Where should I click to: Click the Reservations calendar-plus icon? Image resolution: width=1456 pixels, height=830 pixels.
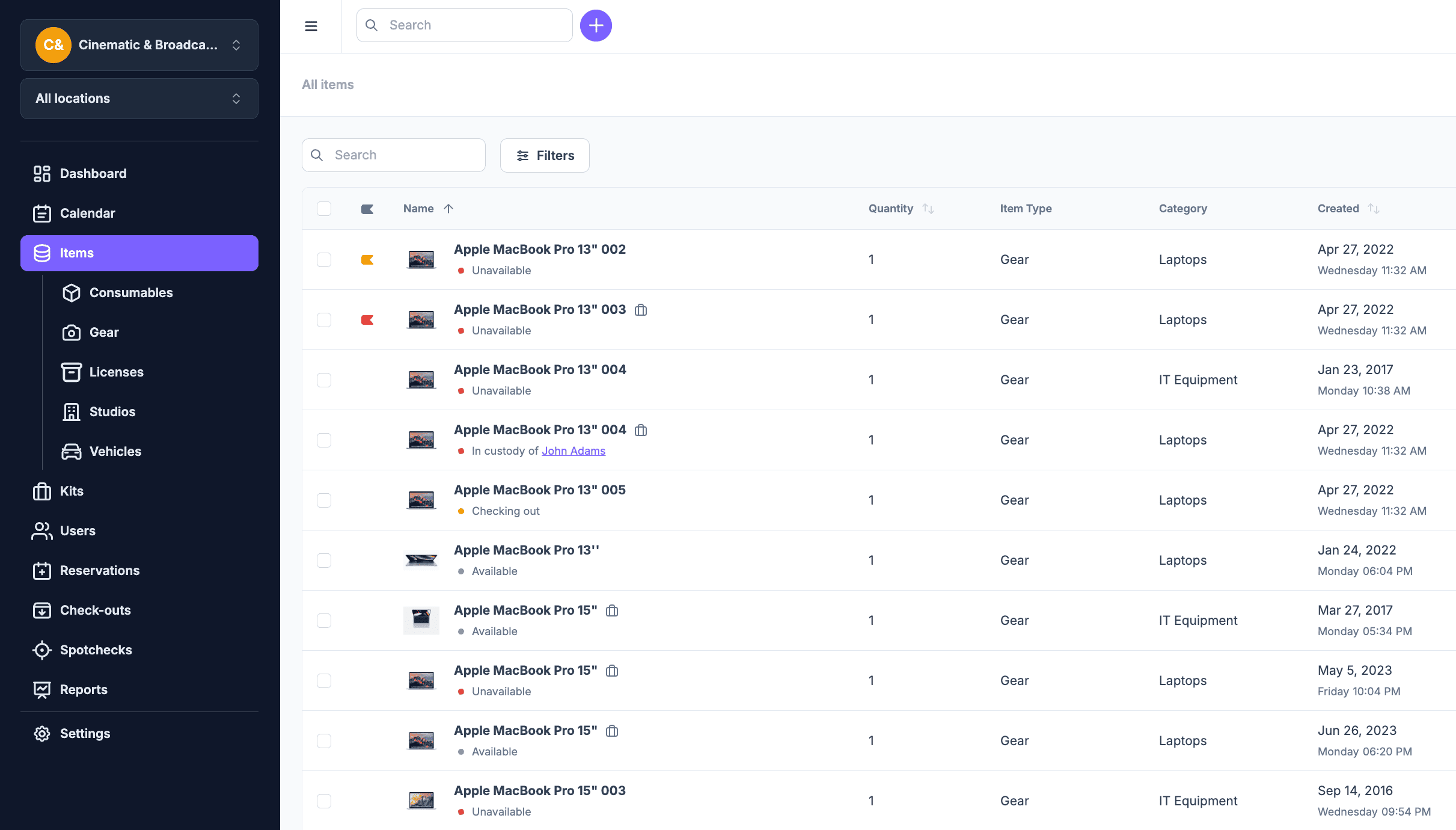click(42, 571)
